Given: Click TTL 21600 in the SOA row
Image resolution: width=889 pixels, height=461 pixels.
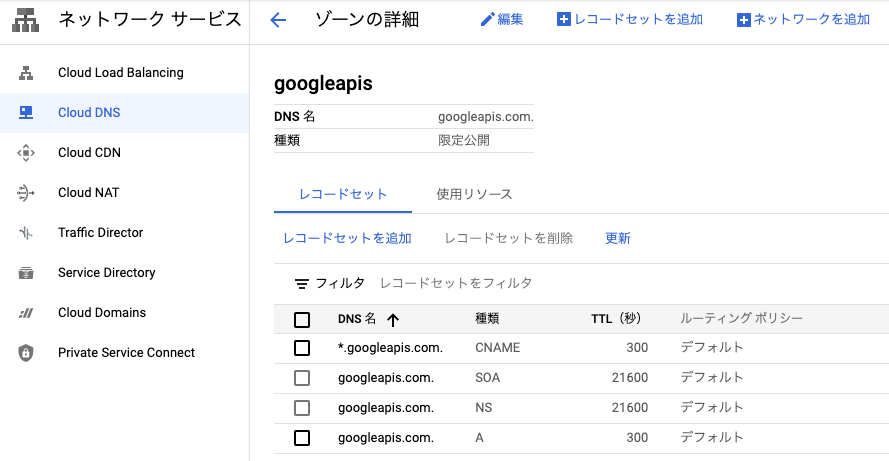Looking at the screenshot, I should pyautogui.click(x=630, y=378).
